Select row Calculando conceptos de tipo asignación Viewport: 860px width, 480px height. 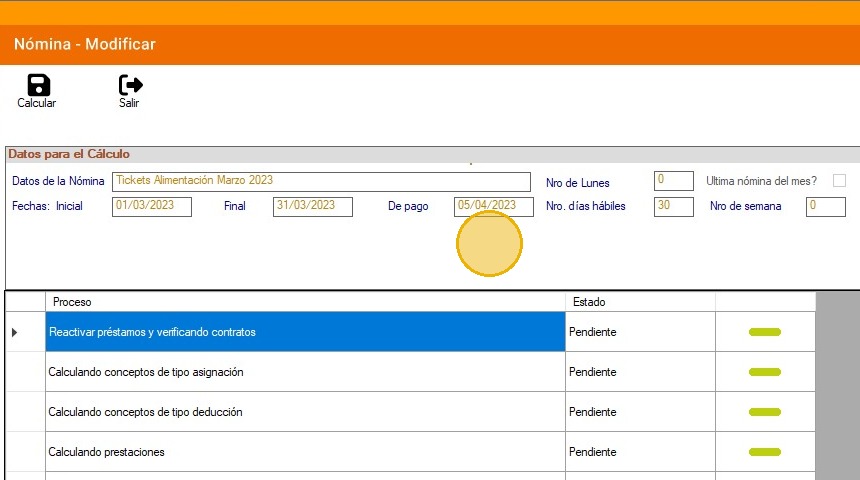(305, 372)
